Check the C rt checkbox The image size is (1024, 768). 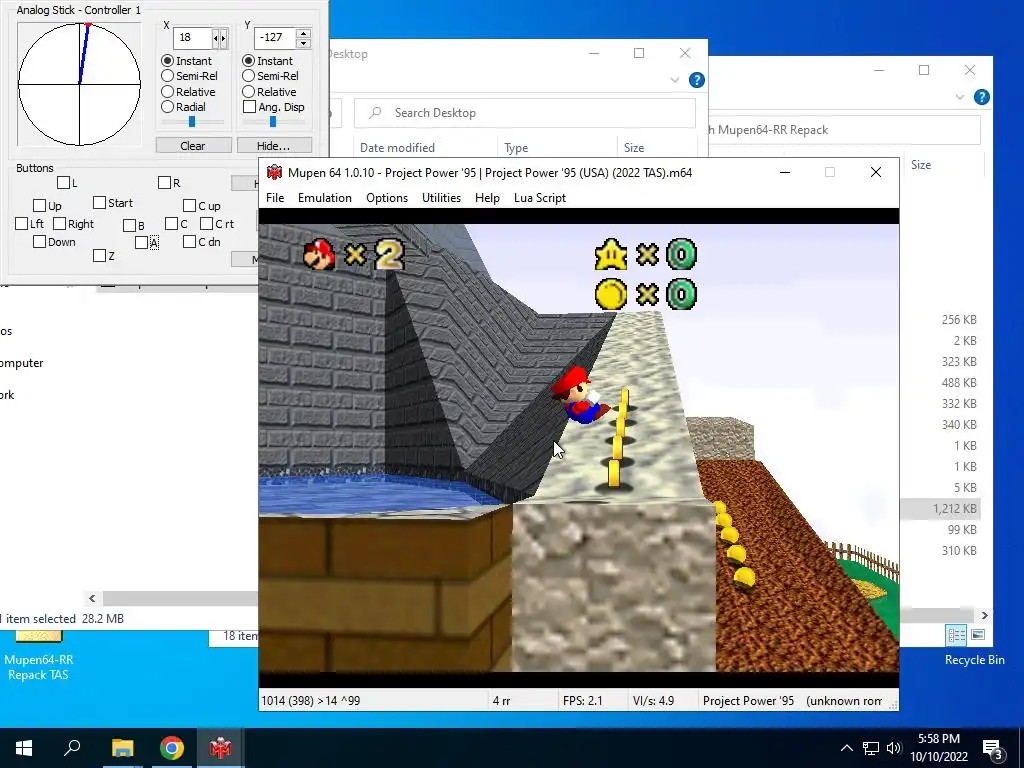[x=206, y=223]
